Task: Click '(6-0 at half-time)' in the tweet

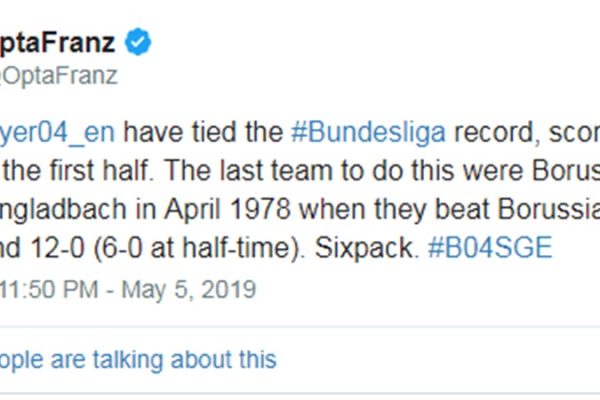Action: [x=215, y=248]
